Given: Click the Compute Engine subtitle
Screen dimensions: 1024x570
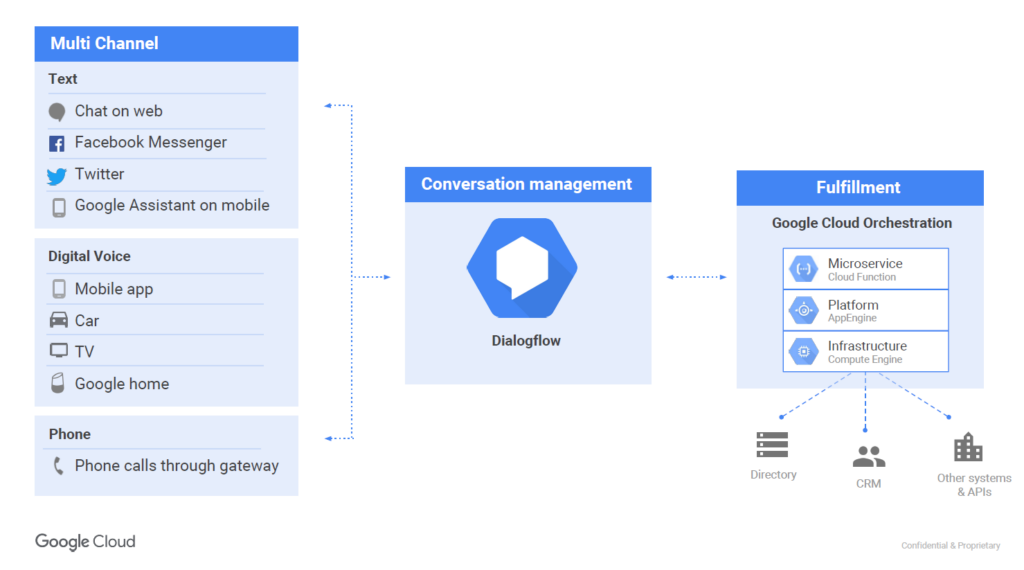Looking at the screenshot, I should pyautogui.click(x=865, y=360).
